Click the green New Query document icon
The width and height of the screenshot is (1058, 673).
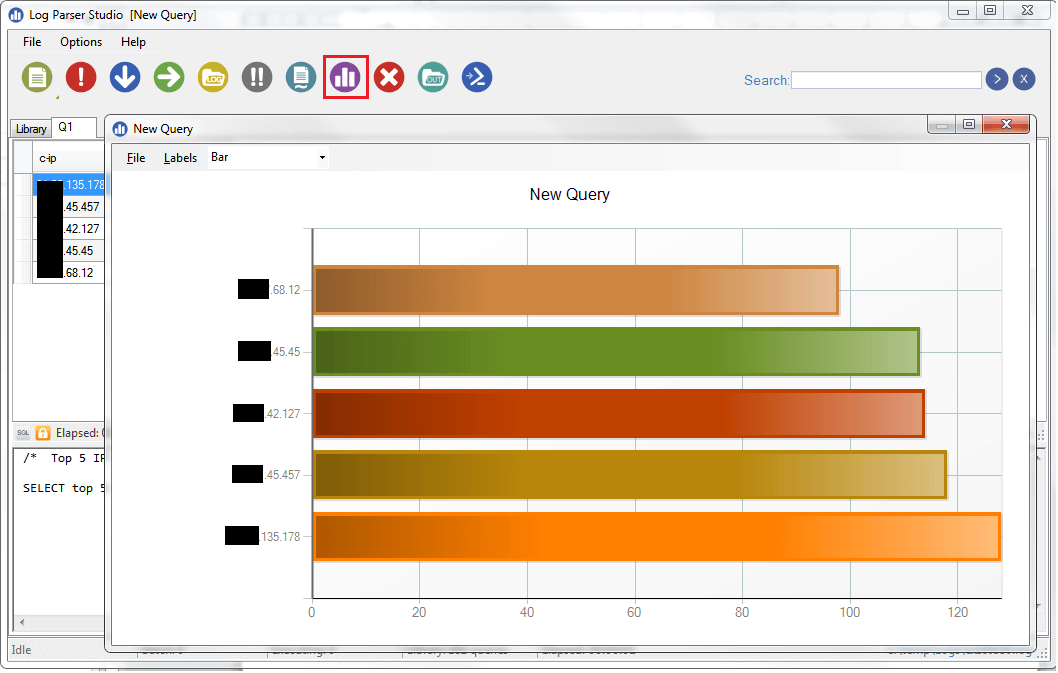coord(37,77)
